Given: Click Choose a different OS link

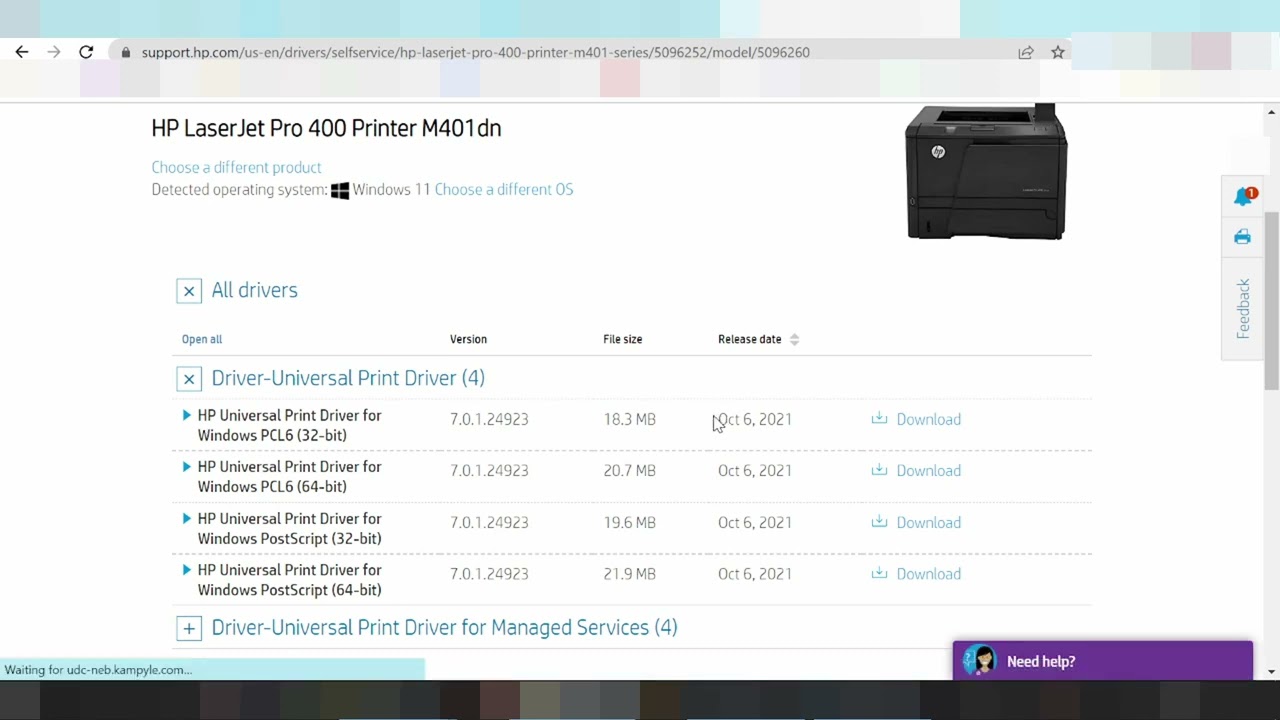Looking at the screenshot, I should [x=504, y=189].
